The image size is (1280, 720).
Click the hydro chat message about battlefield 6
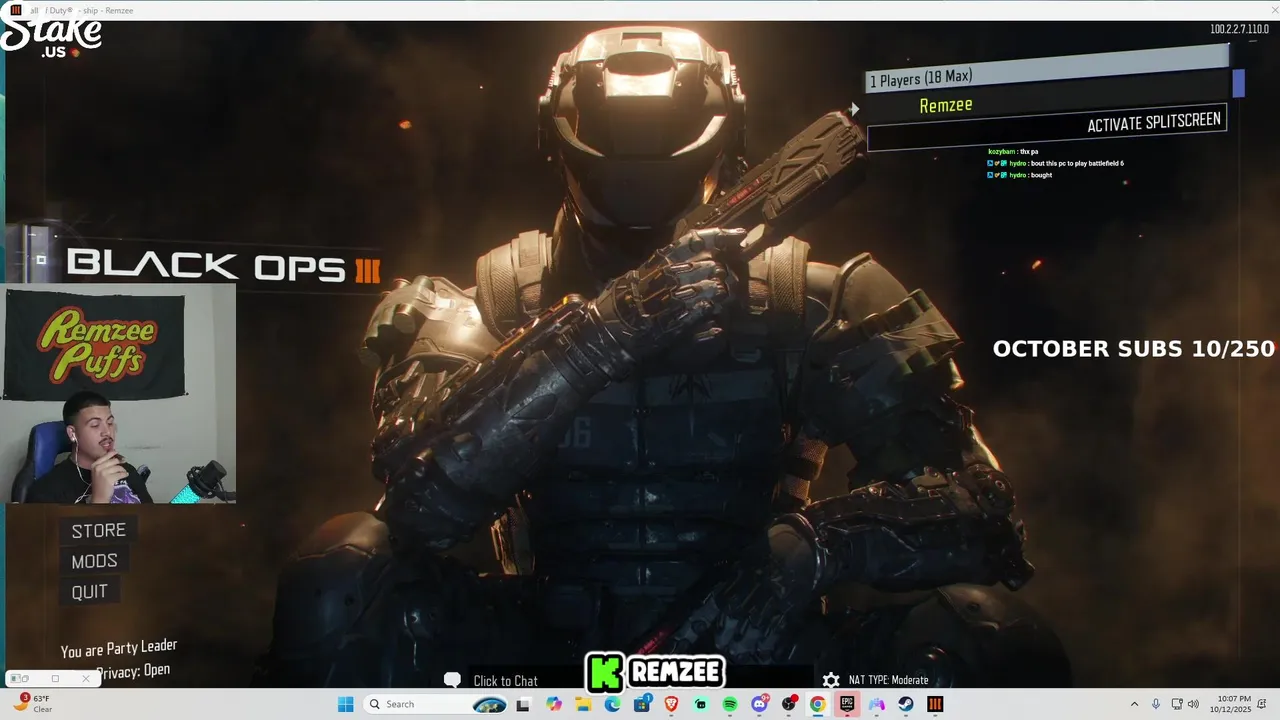pos(1055,163)
